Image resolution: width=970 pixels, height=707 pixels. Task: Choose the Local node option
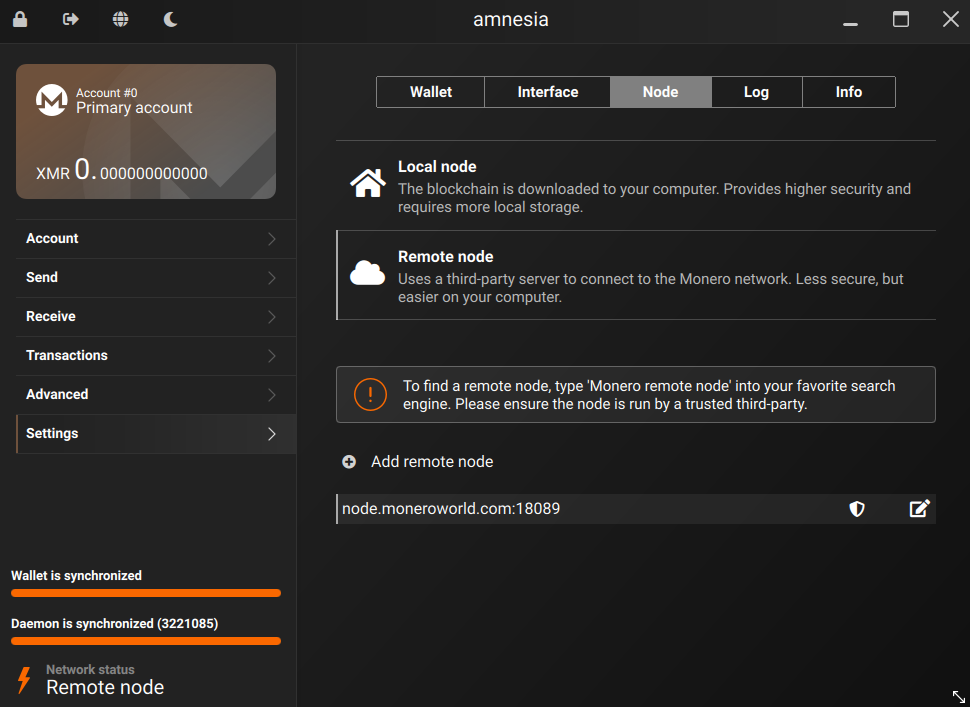pyautogui.click(x=636, y=186)
